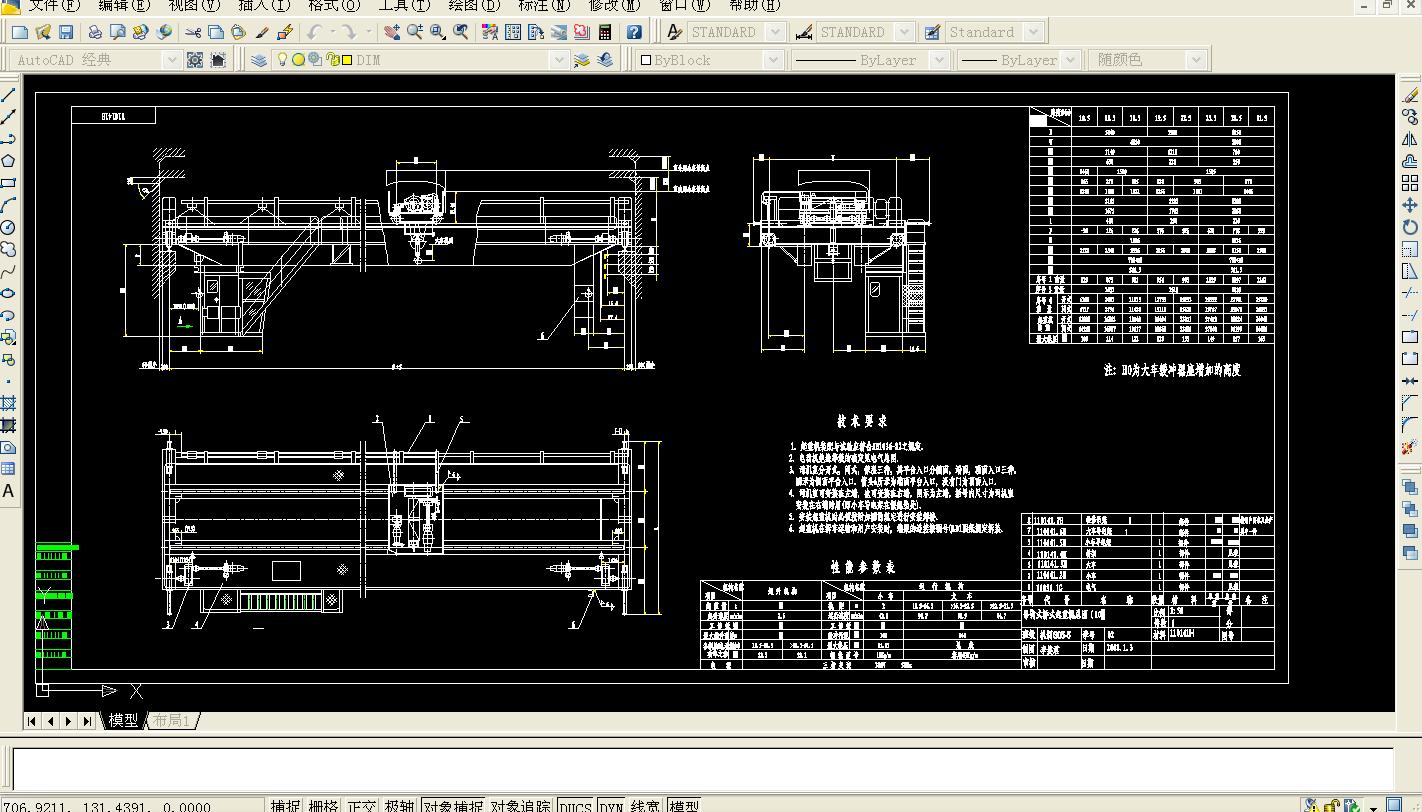Activate the Pan realtime hand tool
The height and width of the screenshot is (812, 1422).
391,32
